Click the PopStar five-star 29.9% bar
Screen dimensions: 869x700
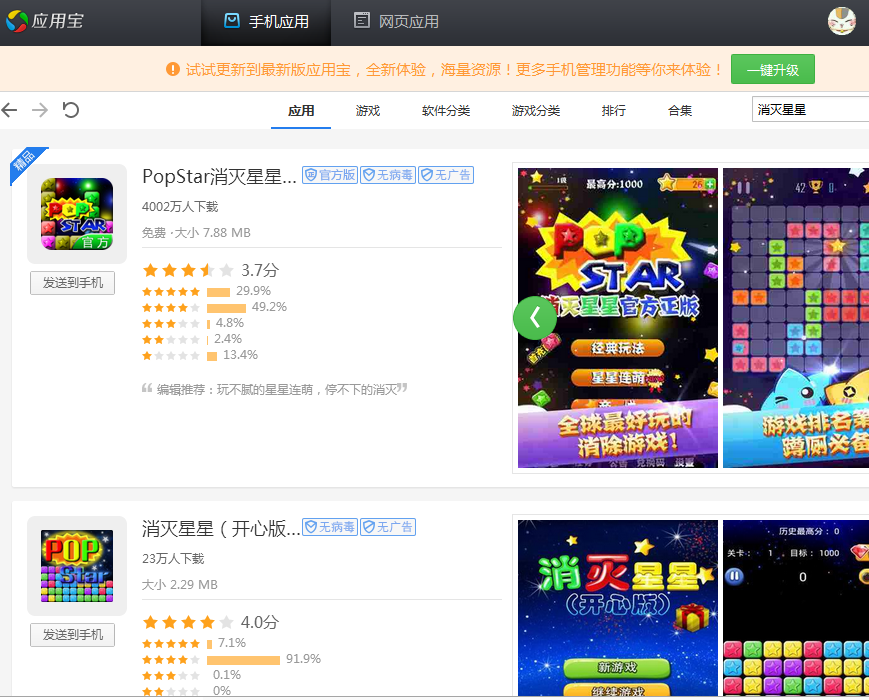(218, 292)
